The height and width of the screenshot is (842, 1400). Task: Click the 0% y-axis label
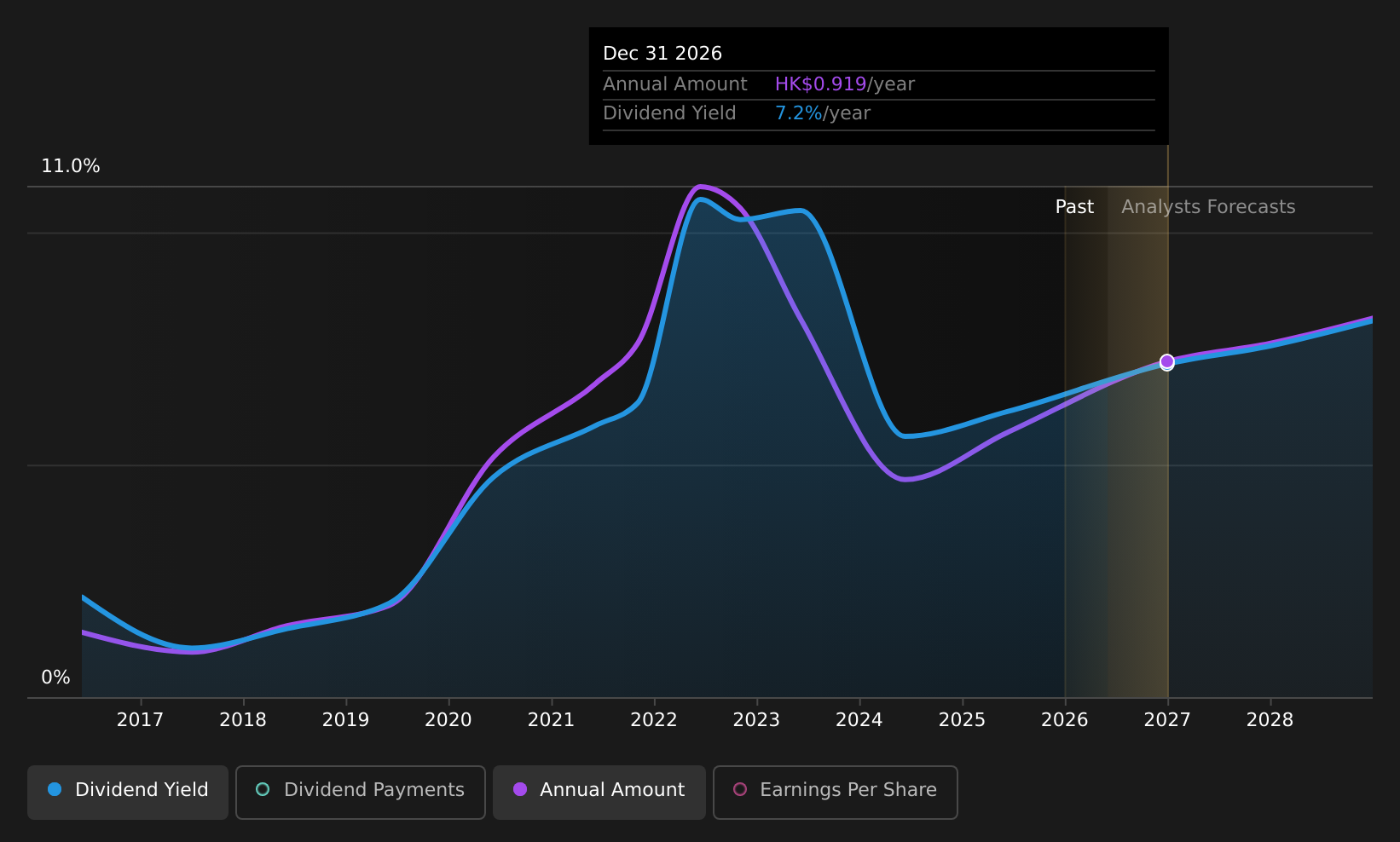click(56, 678)
